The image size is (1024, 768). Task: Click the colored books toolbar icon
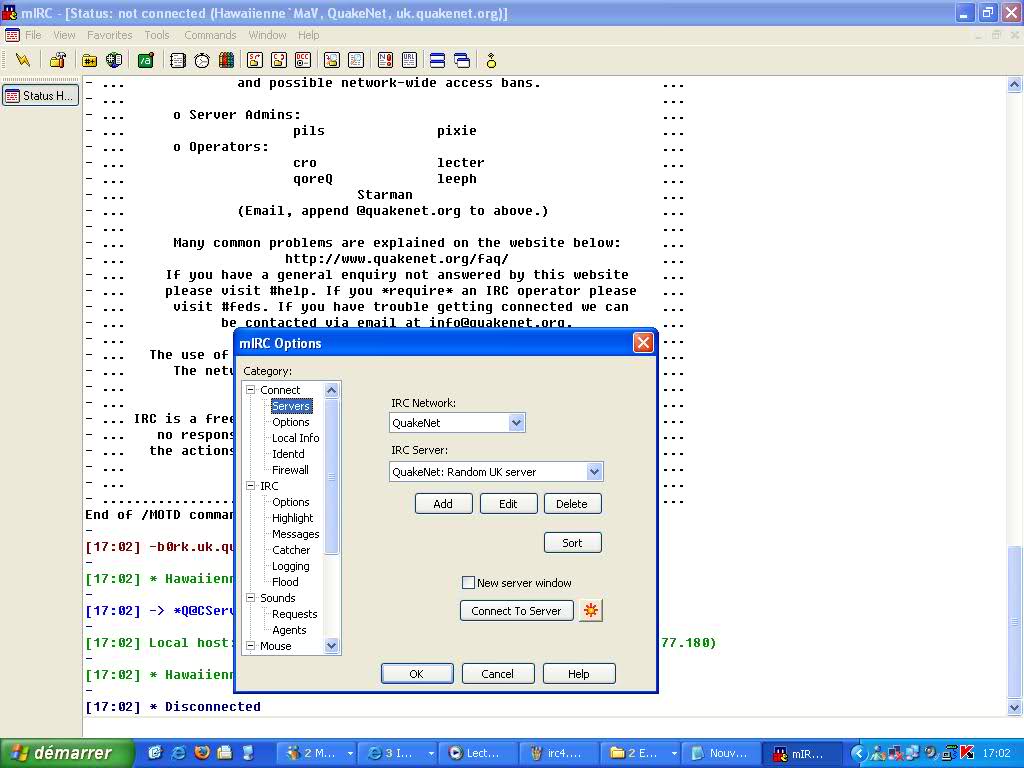coord(226,60)
